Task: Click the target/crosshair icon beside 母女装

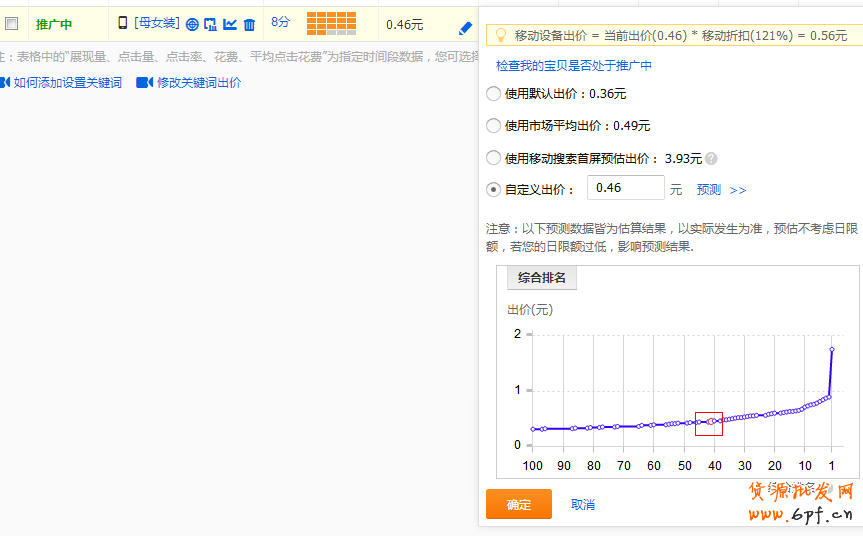Action: [x=192, y=24]
